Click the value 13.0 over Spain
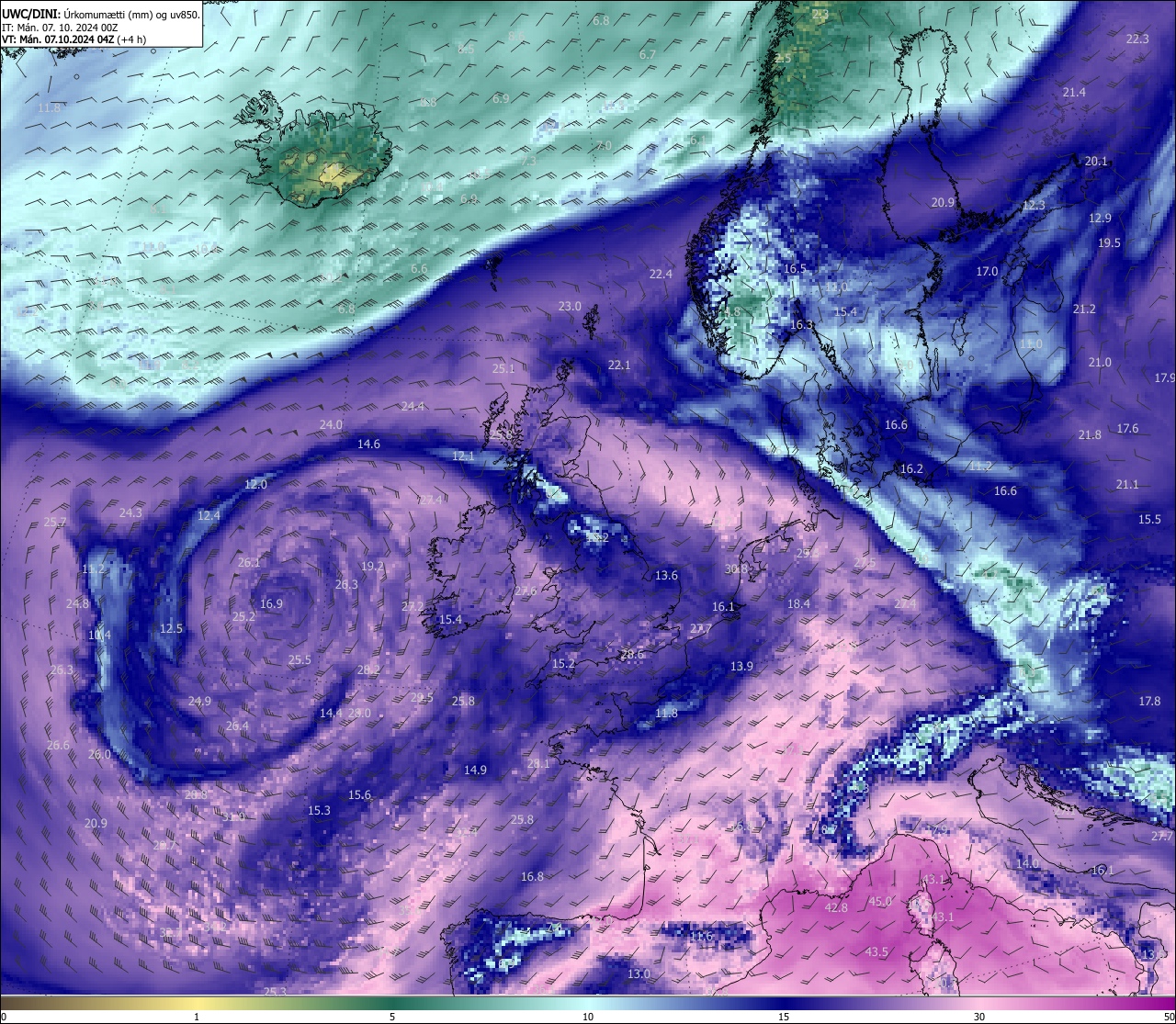The image size is (1176, 1024). point(639,973)
